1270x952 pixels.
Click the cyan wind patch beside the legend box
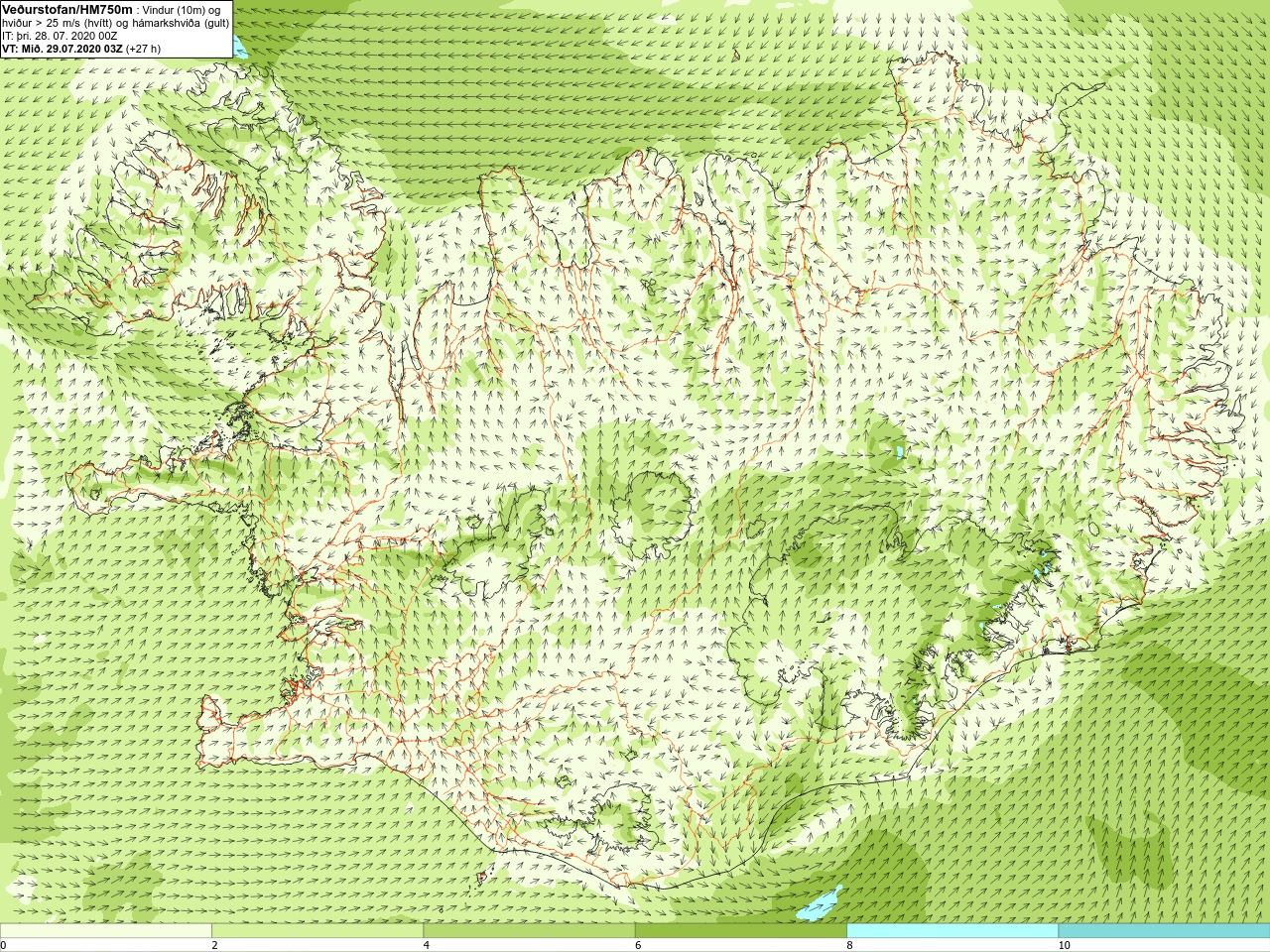(240, 47)
